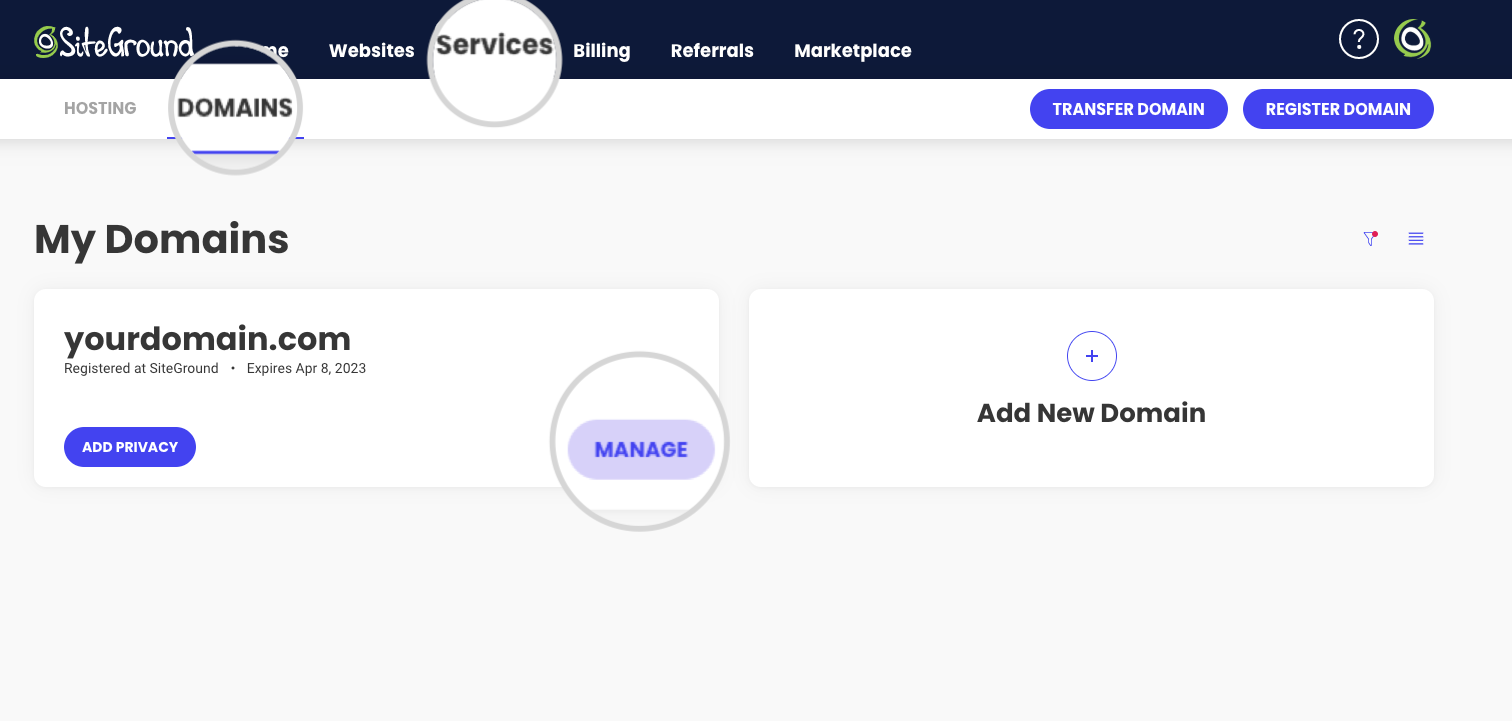
Task: Click the yourdomain.com domain name
Action: point(207,339)
